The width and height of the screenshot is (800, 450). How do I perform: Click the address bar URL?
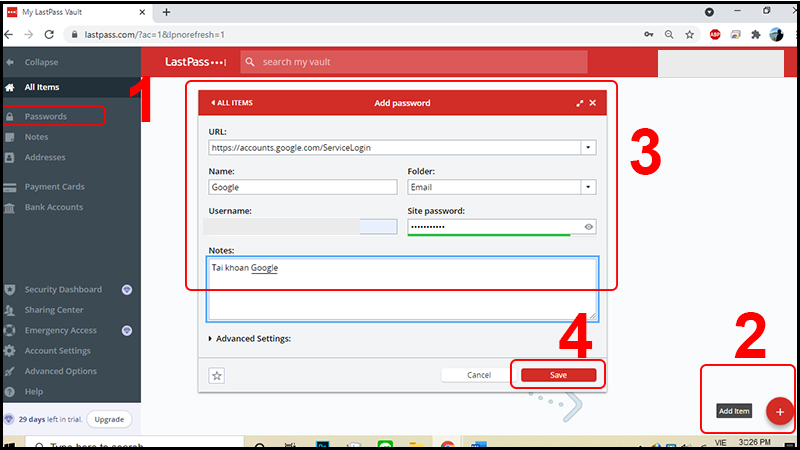[x=155, y=35]
